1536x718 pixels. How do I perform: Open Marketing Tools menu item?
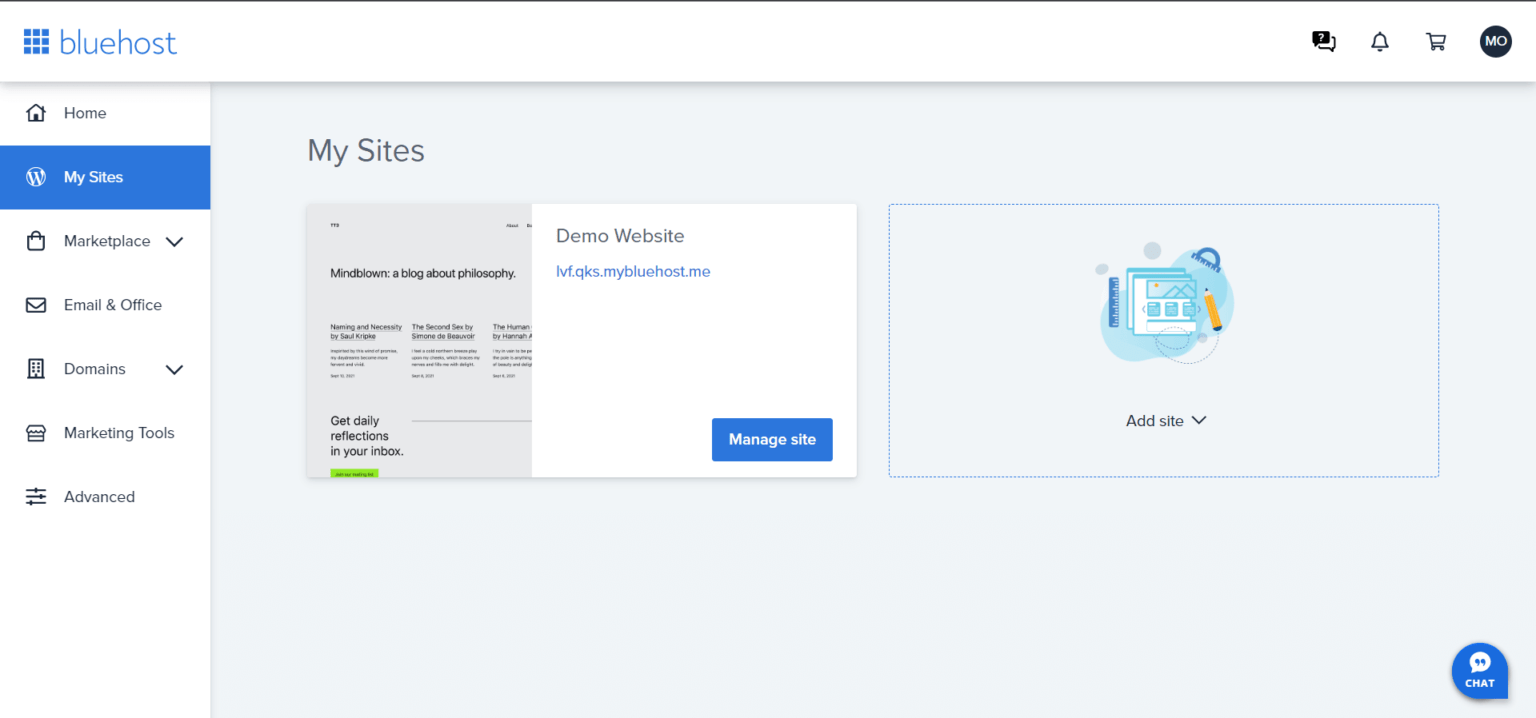119,433
